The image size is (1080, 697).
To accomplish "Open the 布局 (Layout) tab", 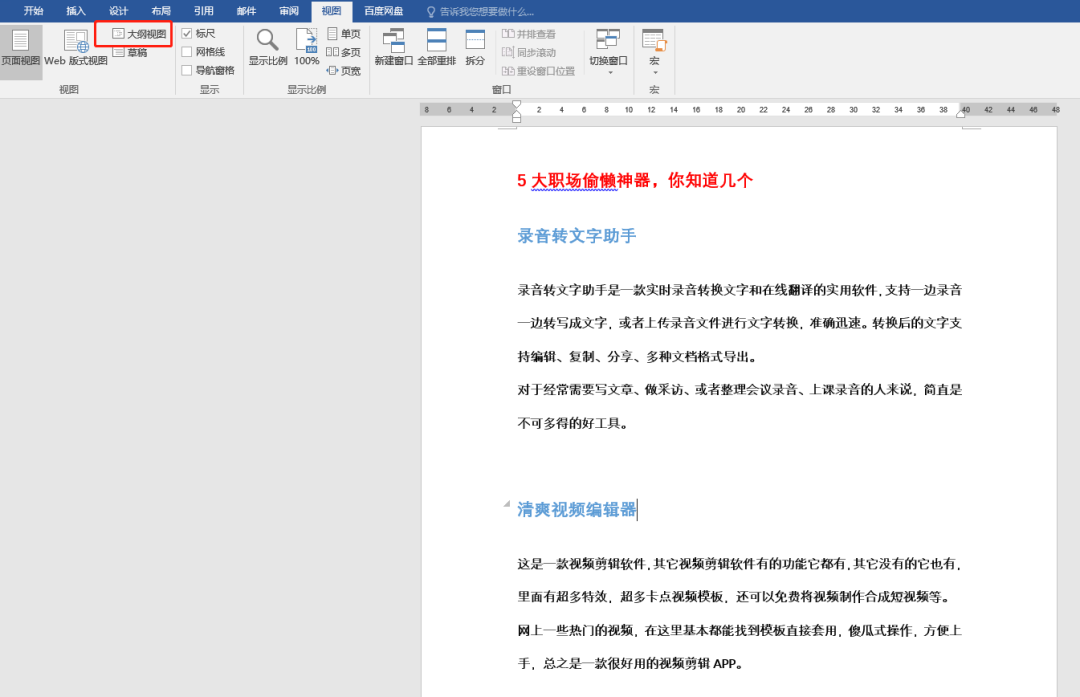I will click(161, 11).
